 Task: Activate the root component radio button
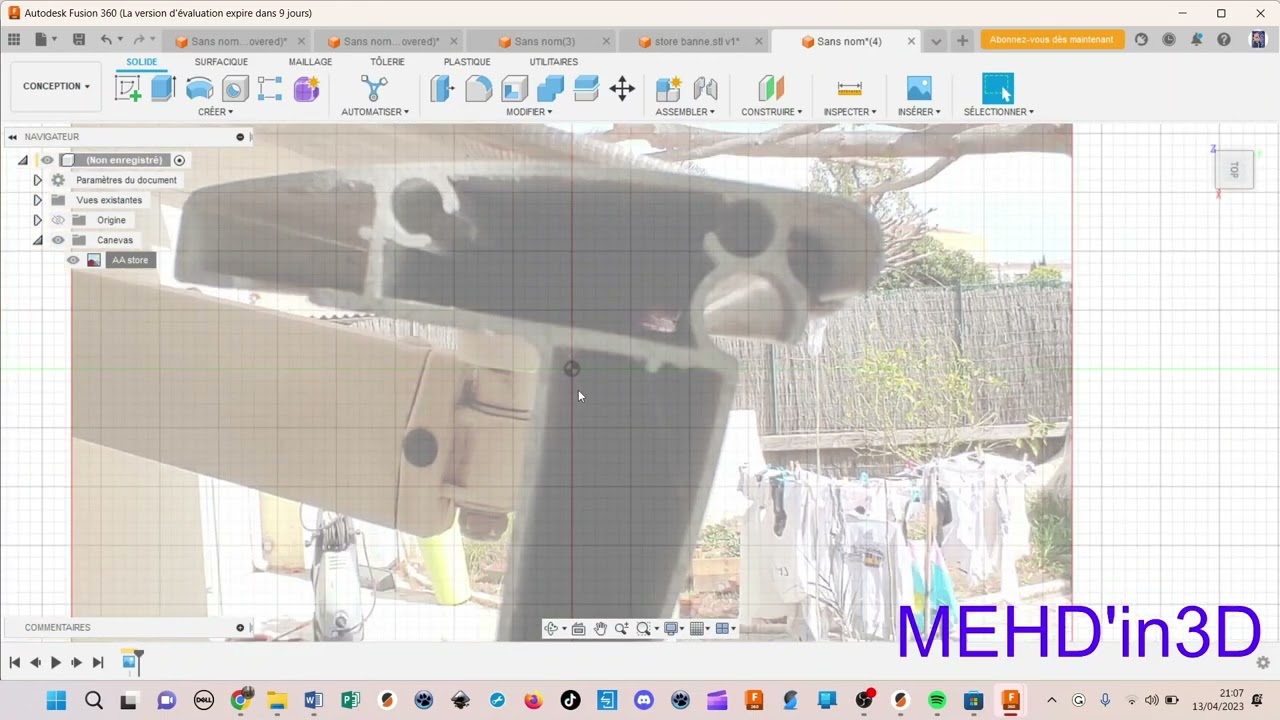(x=180, y=160)
